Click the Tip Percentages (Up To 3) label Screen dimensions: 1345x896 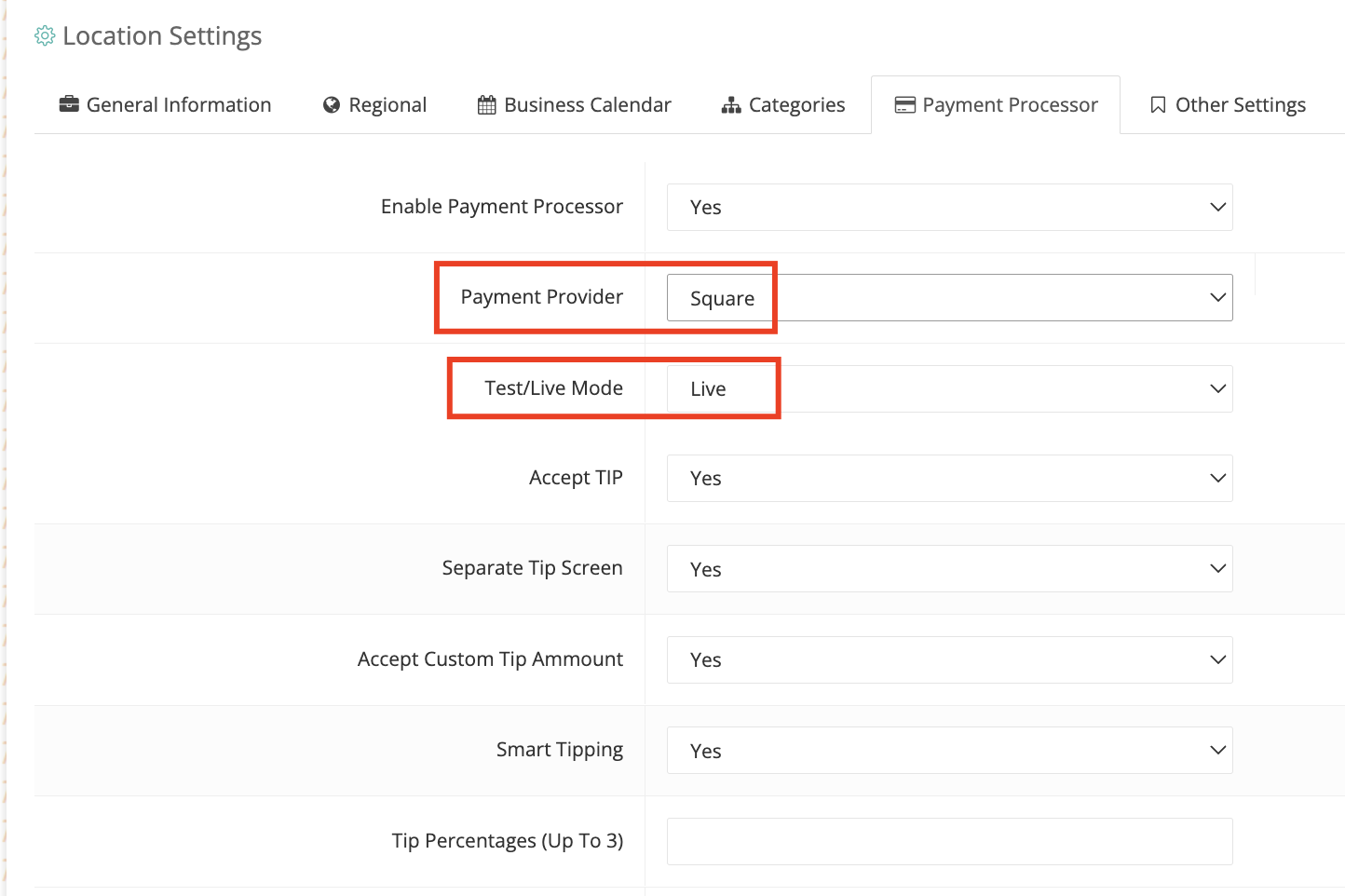click(508, 841)
